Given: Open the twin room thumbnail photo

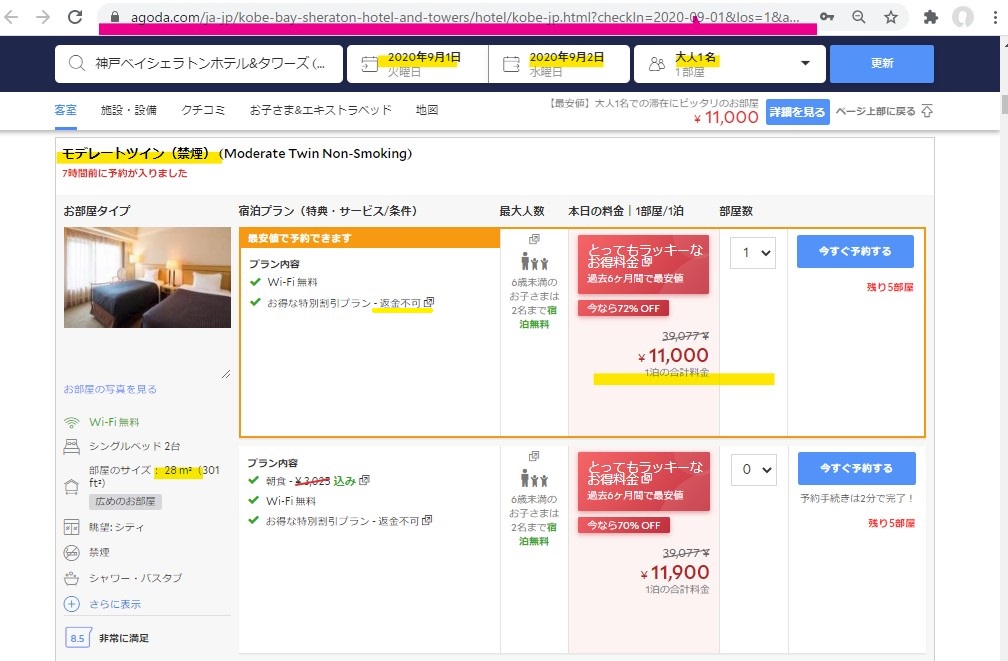Looking at the screenshot, I should coord(147,277).
